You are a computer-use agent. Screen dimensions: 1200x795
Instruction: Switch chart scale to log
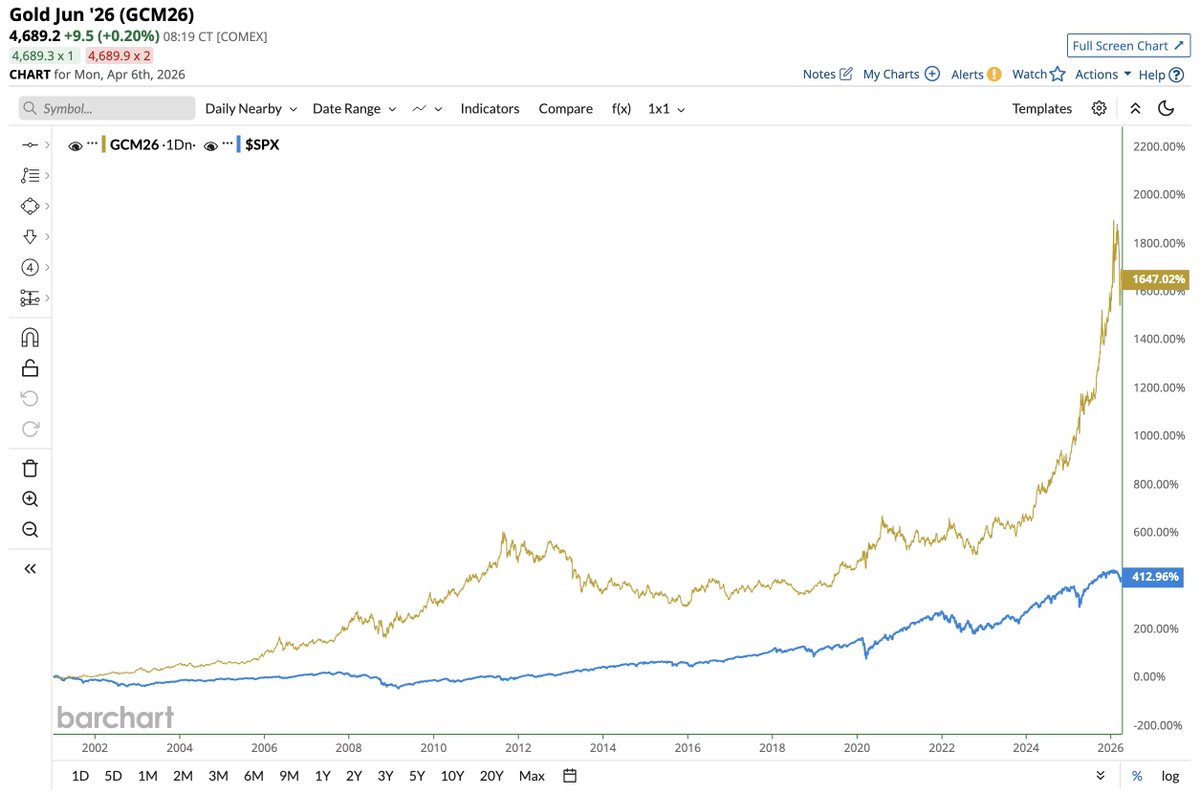pos(1168,775)
